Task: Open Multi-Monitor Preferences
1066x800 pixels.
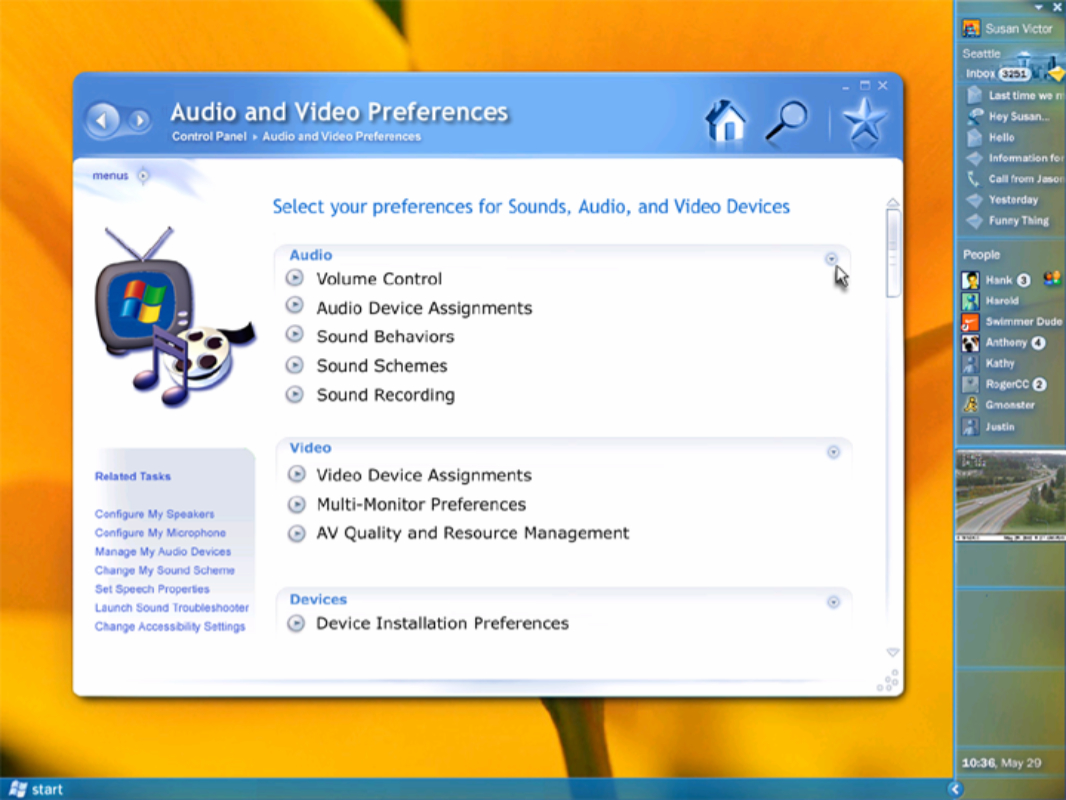Action: click(x=420, y=504)
